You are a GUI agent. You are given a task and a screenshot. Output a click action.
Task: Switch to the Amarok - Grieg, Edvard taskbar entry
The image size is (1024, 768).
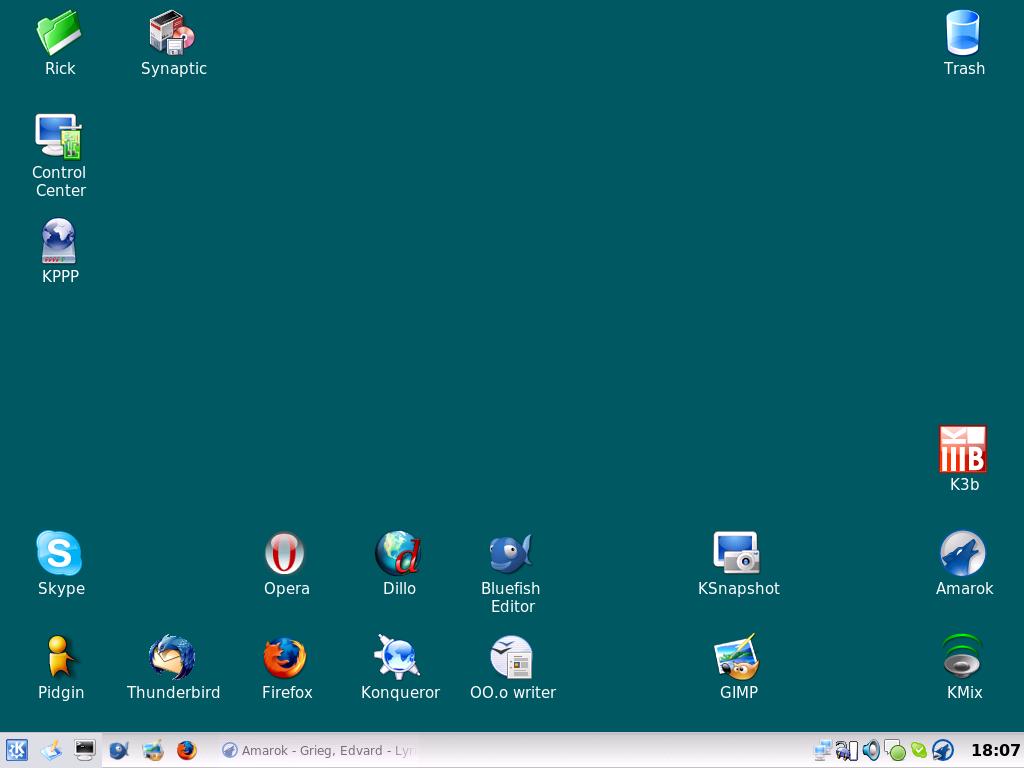click(x=319, y=750)
